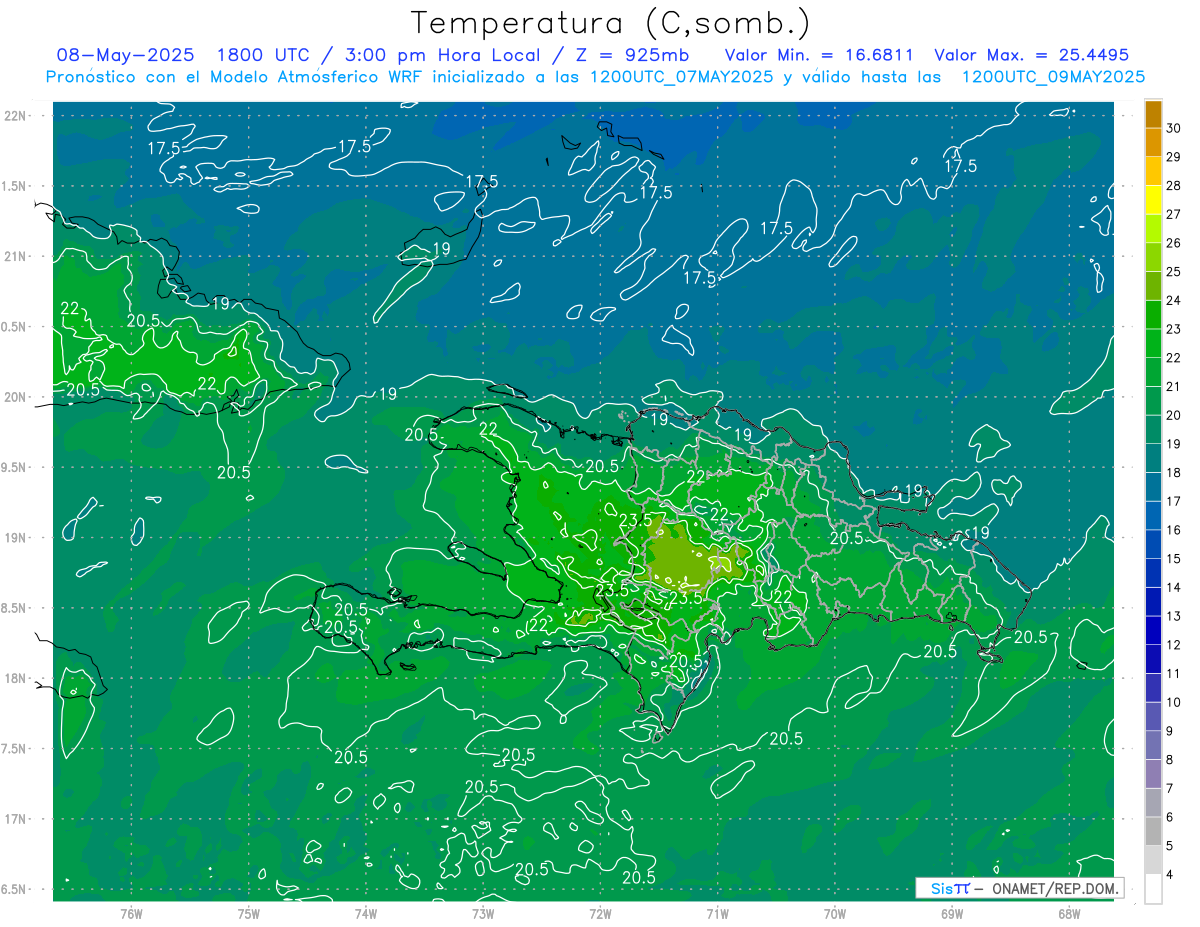Pick the color swatch between 29 and 30
The width and height of the screenshot is (1200, 927).
click(x=1153, y=142)
